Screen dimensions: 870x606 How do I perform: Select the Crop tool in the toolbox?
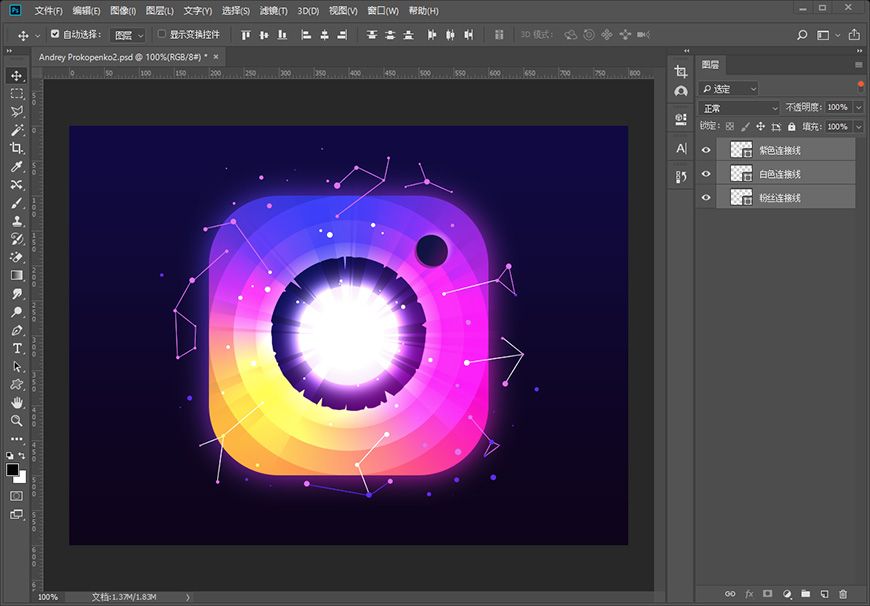click(17, 148)
